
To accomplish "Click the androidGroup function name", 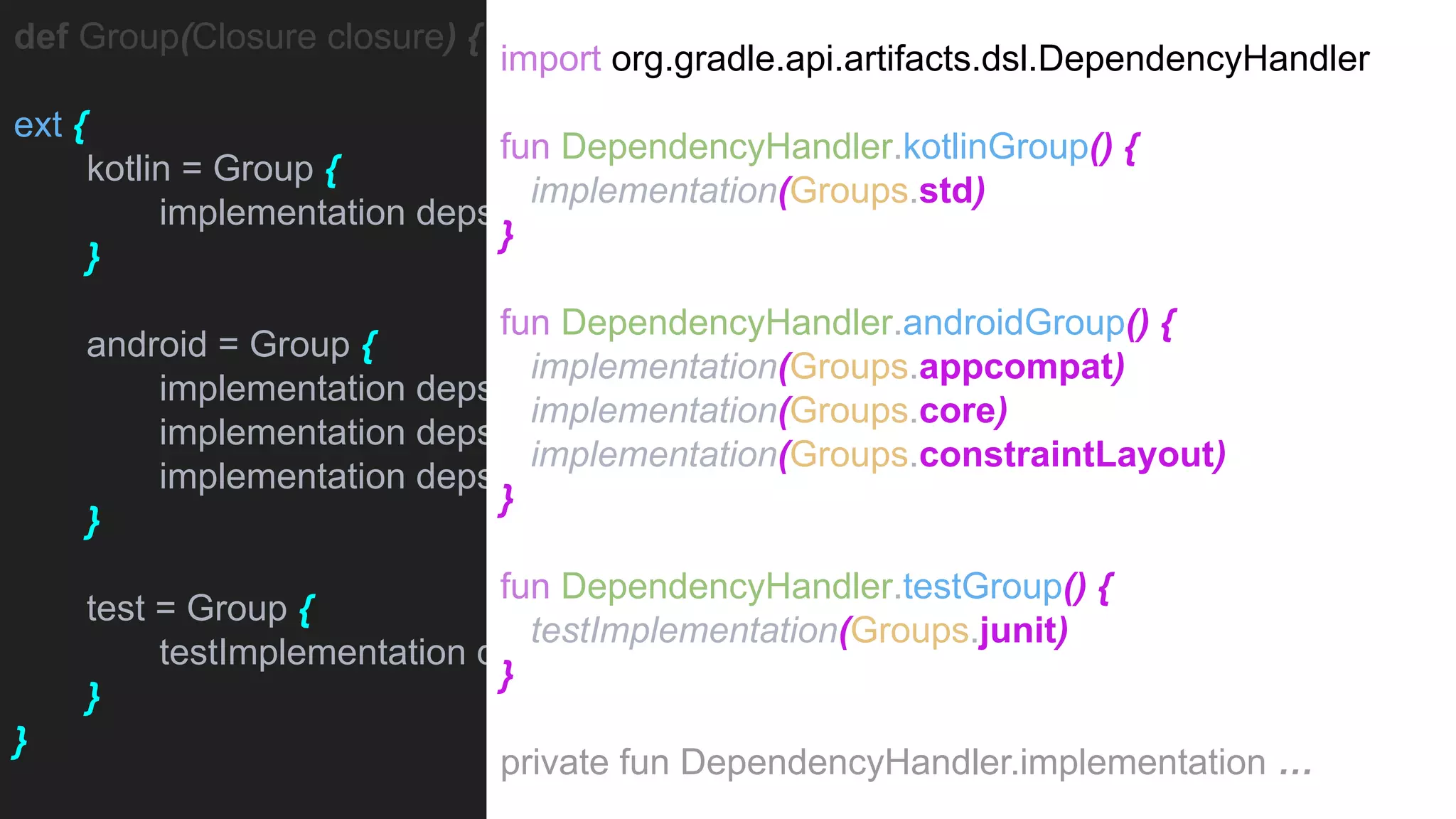I will [1013, 323].
